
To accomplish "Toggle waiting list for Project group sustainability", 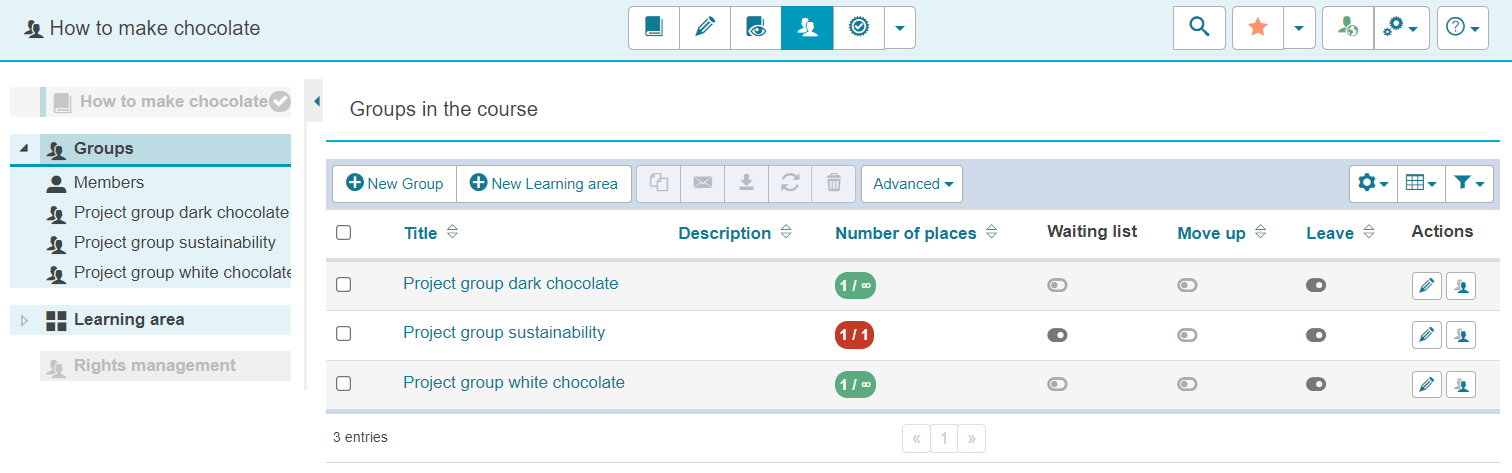I will click(x=1057, y=335).
